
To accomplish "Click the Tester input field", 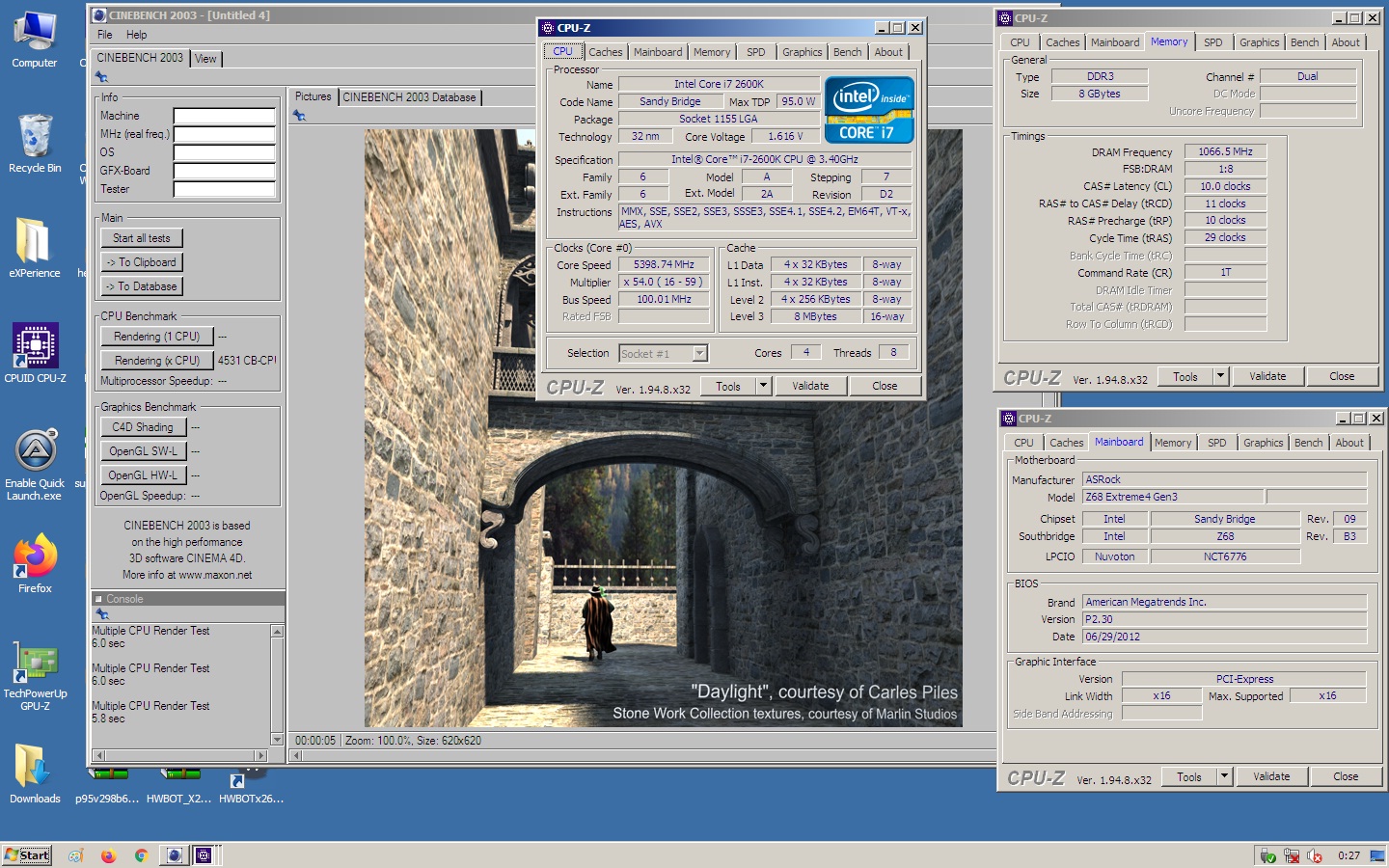I will 225,190.
